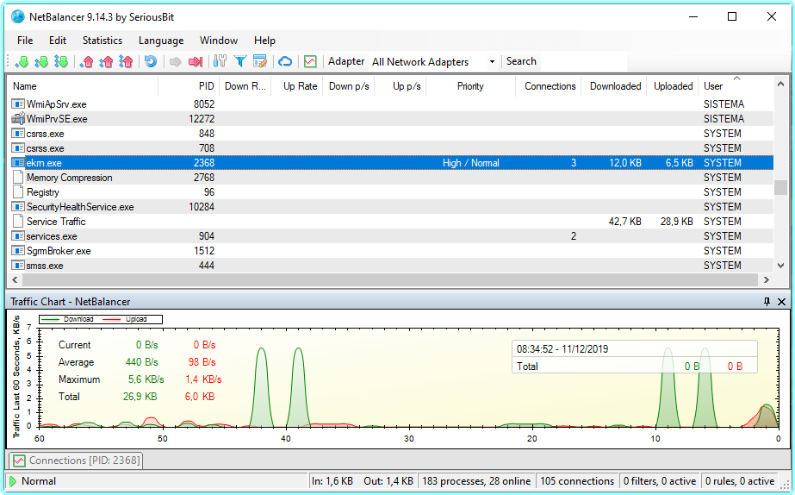795x495 pixels.
Task: Click the first green download priority arrow icon
Action: pyautogui.click(x=22, y=62)
